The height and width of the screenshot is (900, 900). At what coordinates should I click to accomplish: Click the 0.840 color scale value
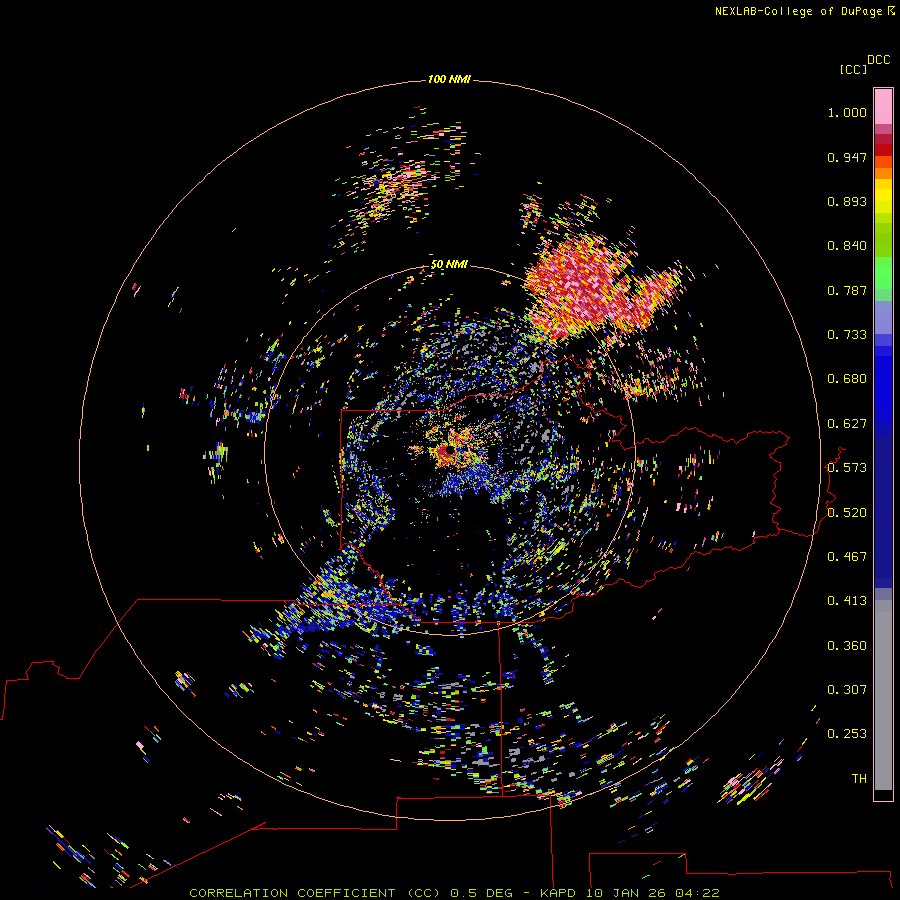coord(847,246)
